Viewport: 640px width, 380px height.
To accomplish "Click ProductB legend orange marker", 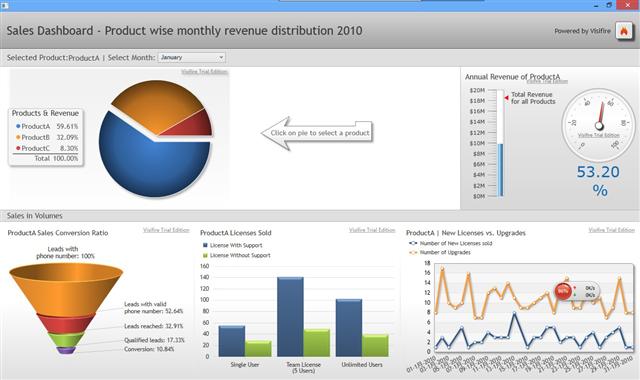I will coord(18,138).
